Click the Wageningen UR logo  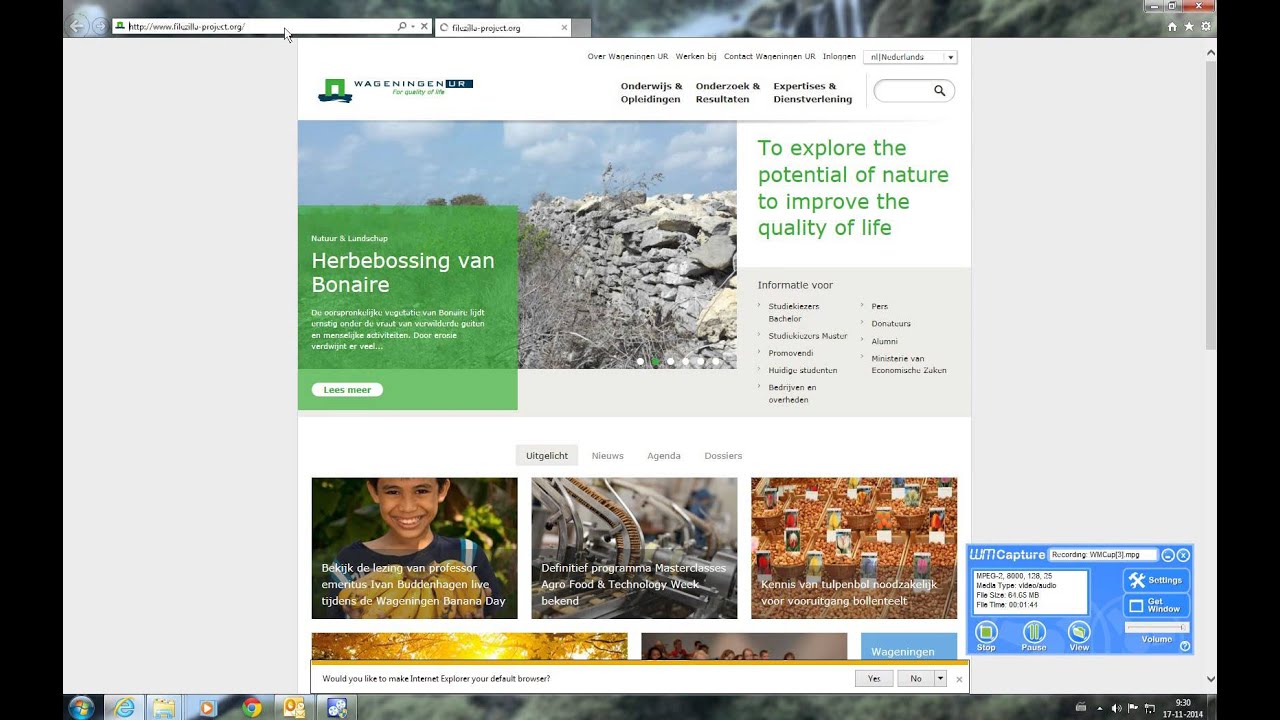[x=395, y=90]
